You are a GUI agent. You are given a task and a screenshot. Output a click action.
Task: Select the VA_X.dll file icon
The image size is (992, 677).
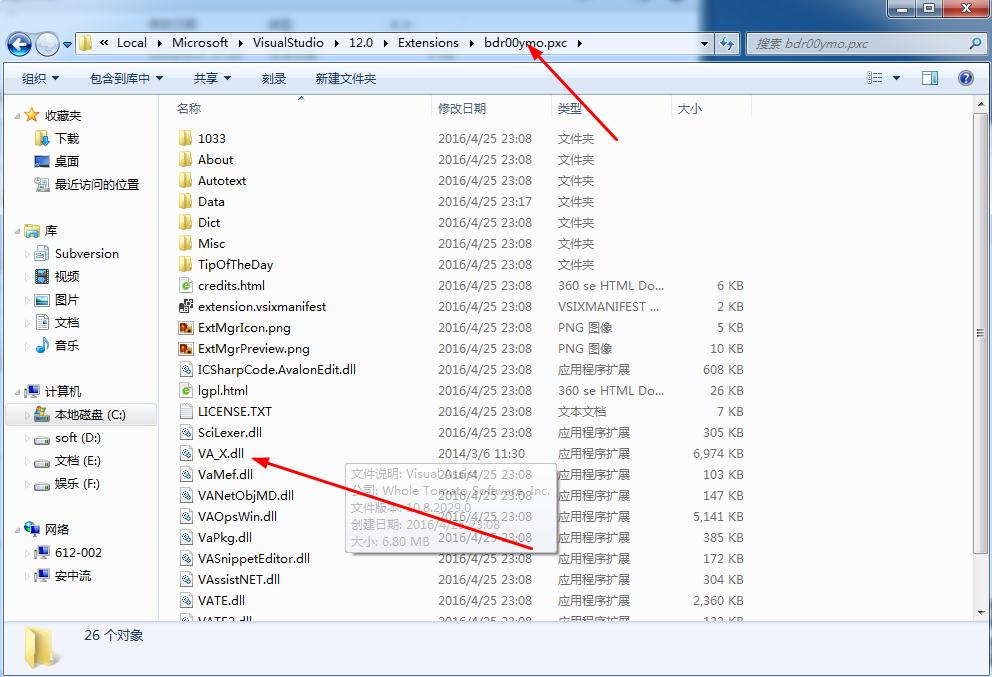(x=185, y=453)
